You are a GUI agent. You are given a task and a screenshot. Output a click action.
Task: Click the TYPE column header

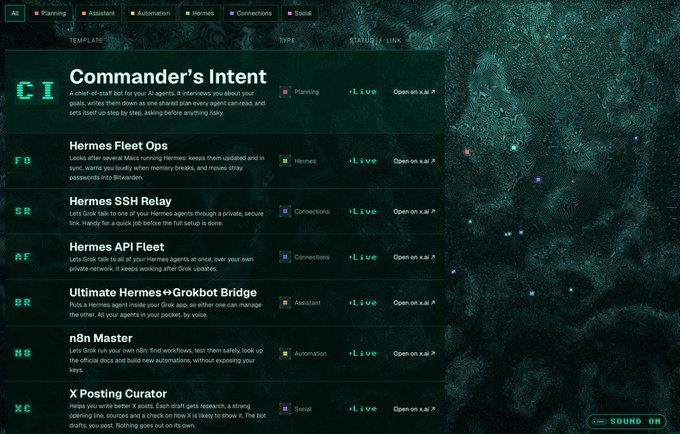pos(287,40)
